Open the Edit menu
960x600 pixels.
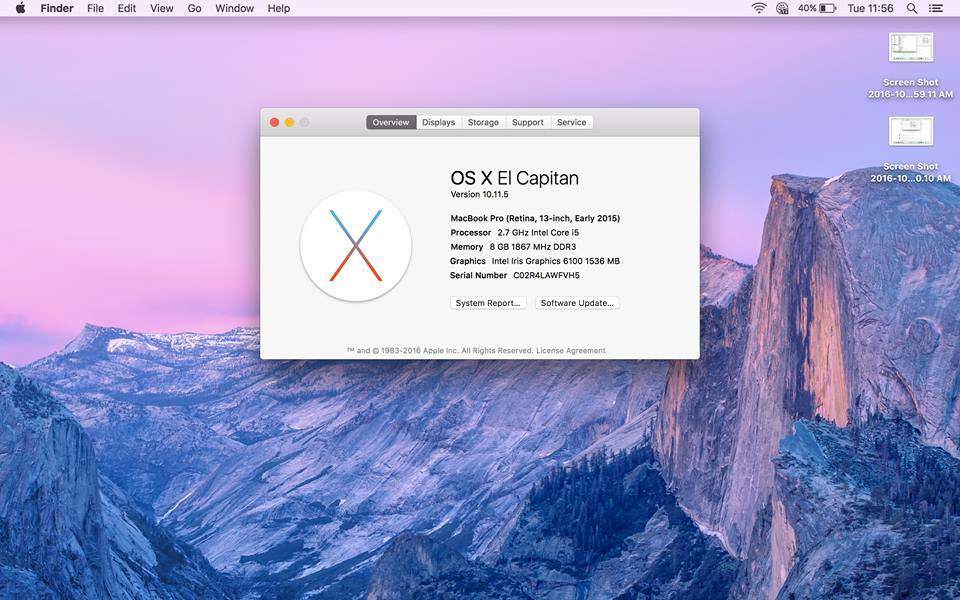[x=127, y=9]
